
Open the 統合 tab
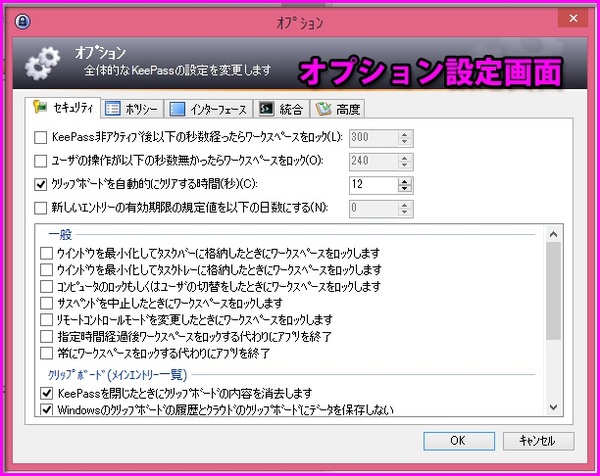(x=281, y=109)
